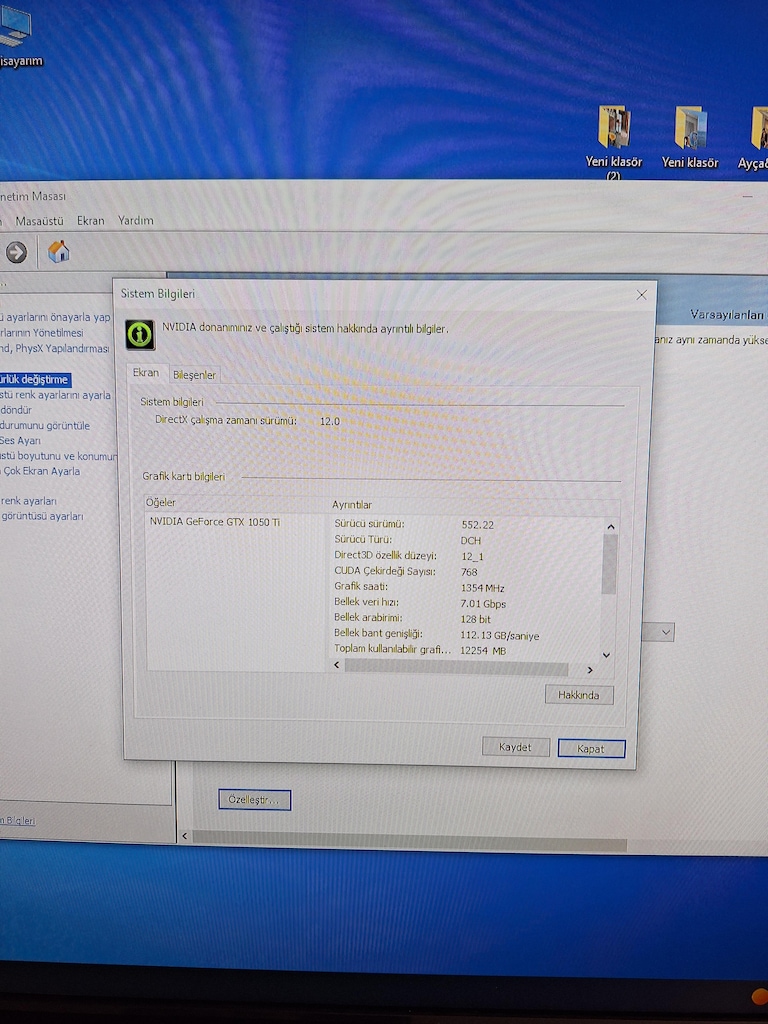Open PhysX Yapılandırması sidebar item
The width and height of the screenshot is (768, 1024).
click(x=55, y=349)
